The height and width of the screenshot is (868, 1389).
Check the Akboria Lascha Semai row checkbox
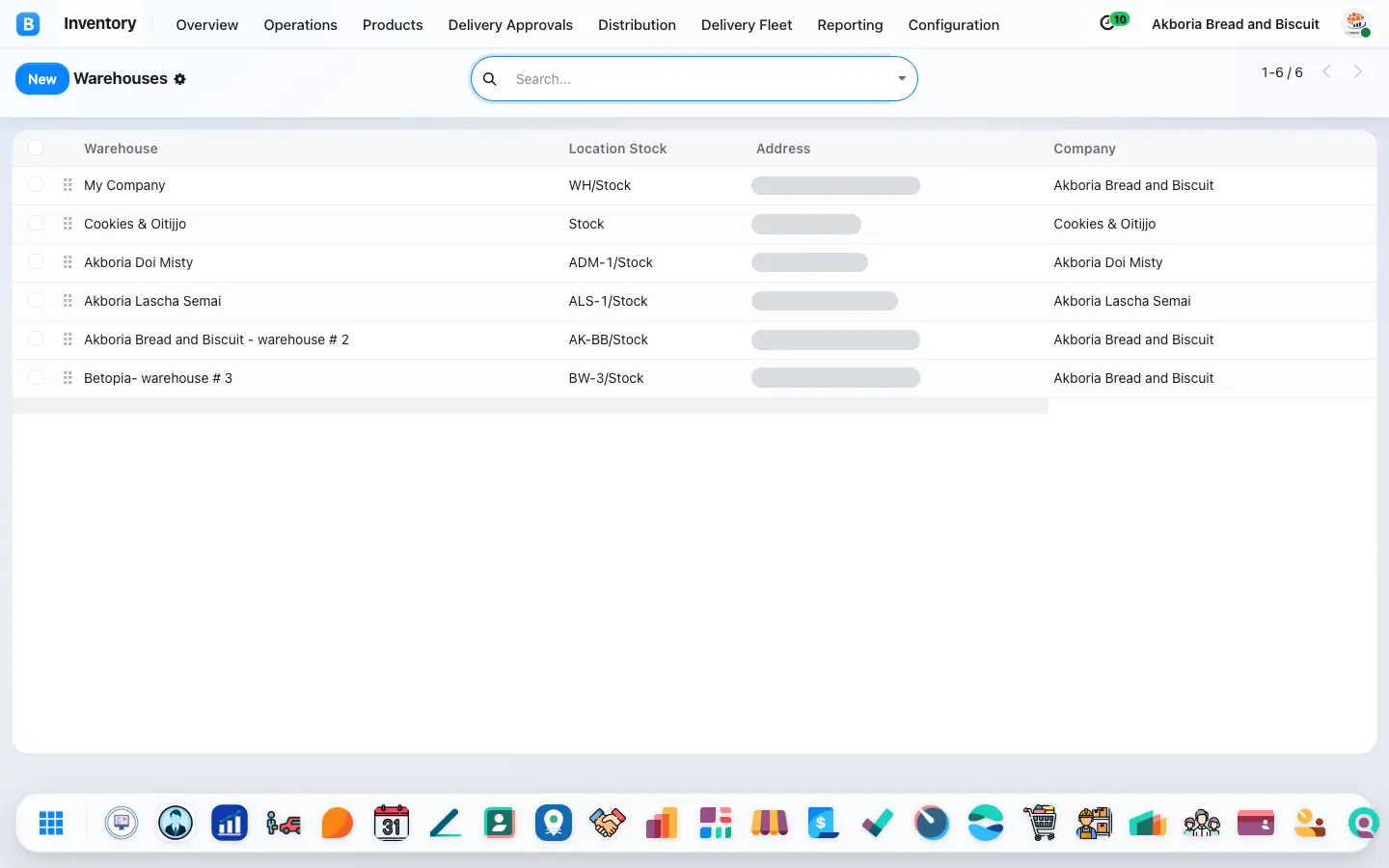pyautogui.click(x=36, y=300)
